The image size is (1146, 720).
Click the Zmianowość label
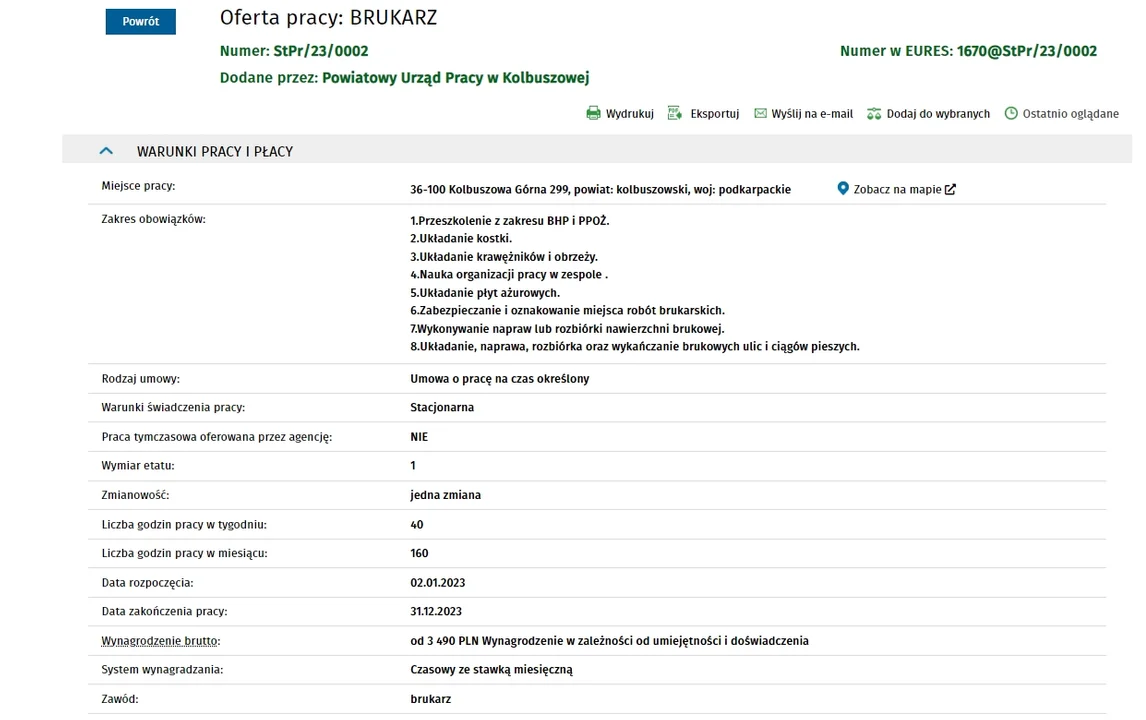(x=135, y=495)
